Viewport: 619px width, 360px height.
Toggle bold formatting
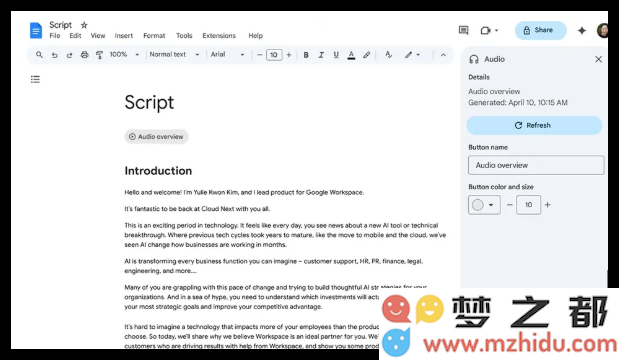(x=306, y=55)
